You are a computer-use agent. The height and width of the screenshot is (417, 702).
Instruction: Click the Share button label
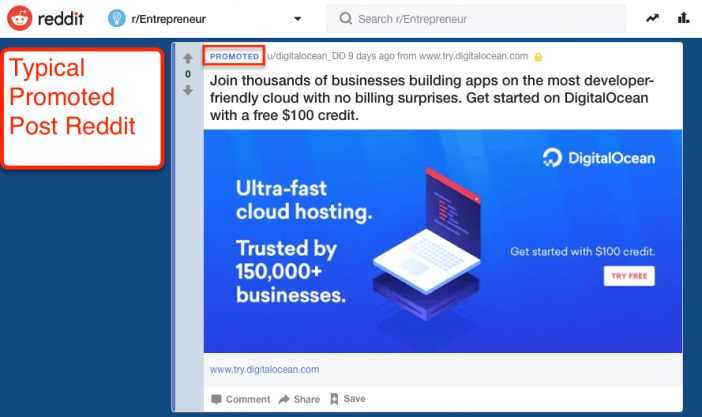307,399
